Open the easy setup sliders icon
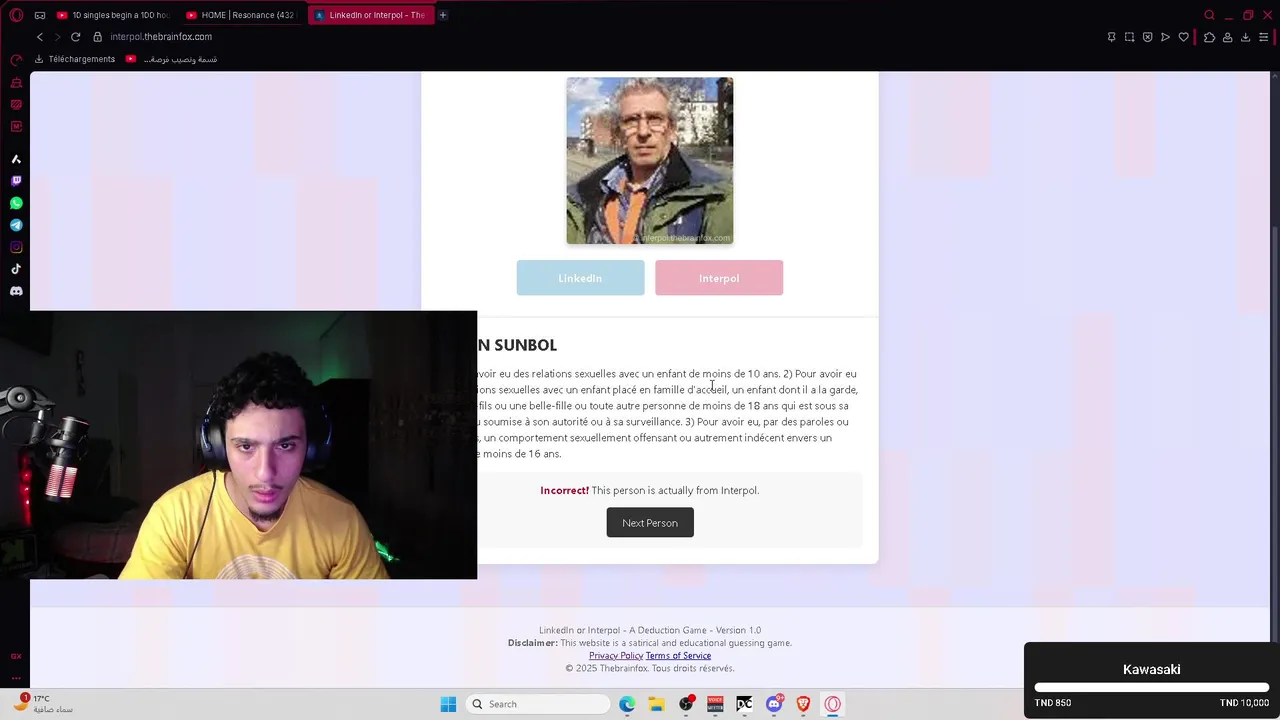Viewport: 1280px width, 720px height. 1264,37
